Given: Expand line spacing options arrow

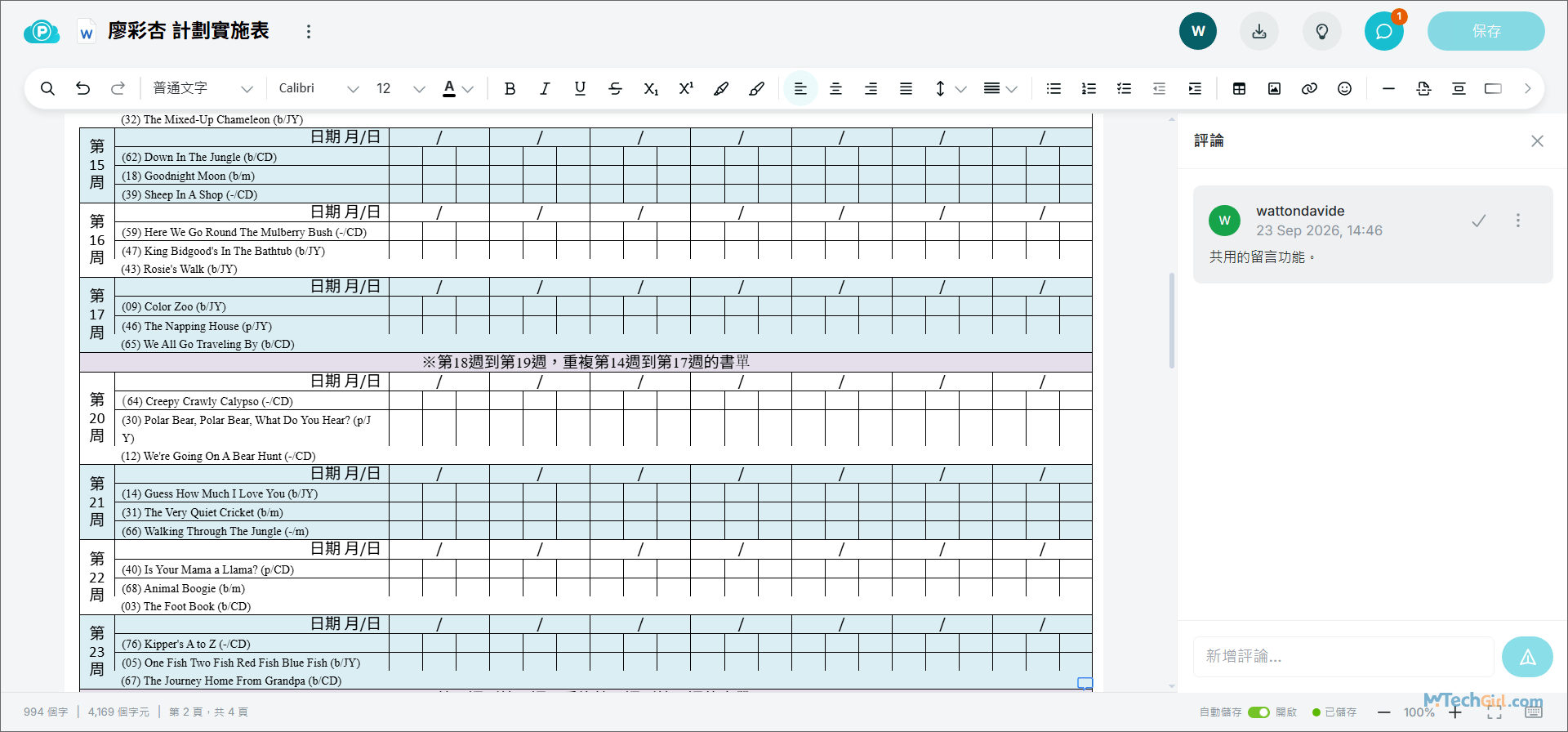Looking at the screenshot, I should 960,89.
